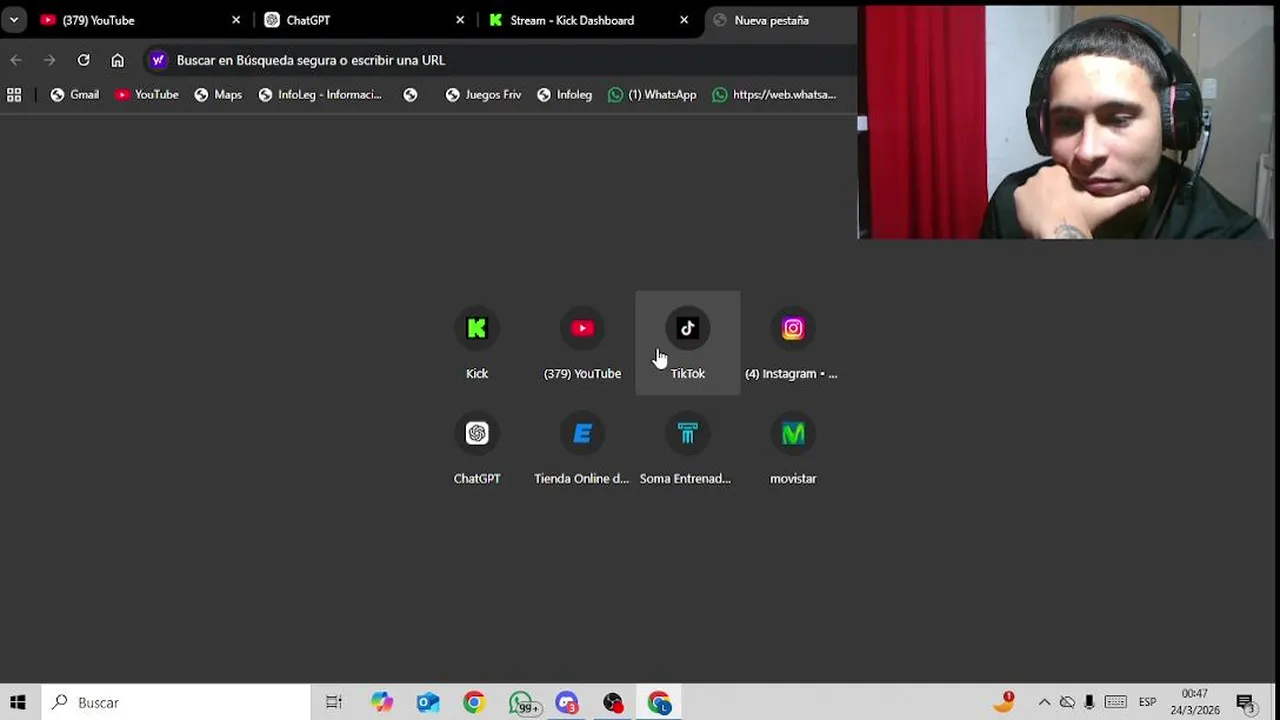
Task: Open the clock showing 00:47
Action: point(1195,702)
